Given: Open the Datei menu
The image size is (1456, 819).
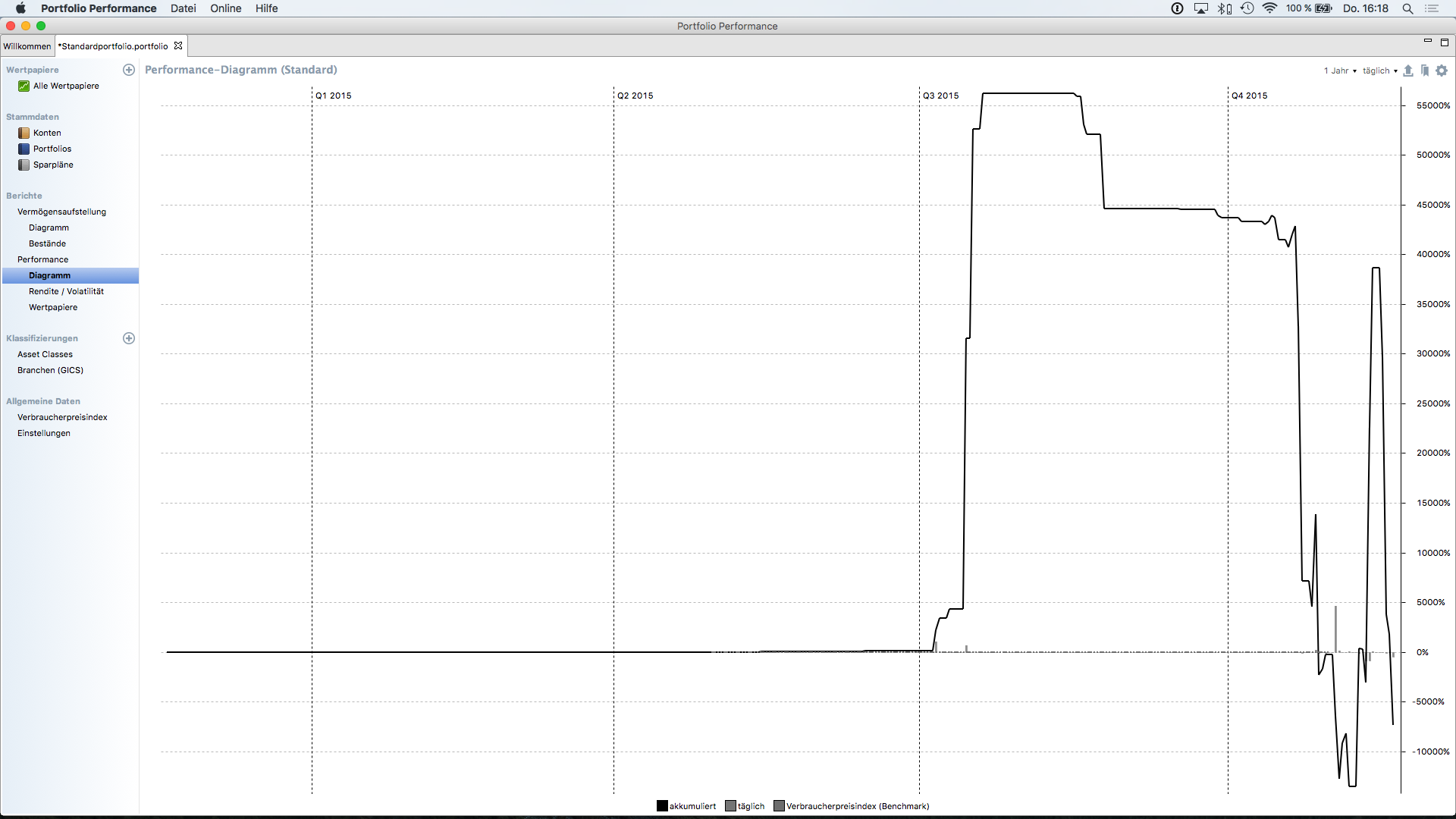Looking at the screenshot, I should coord(183,8).
